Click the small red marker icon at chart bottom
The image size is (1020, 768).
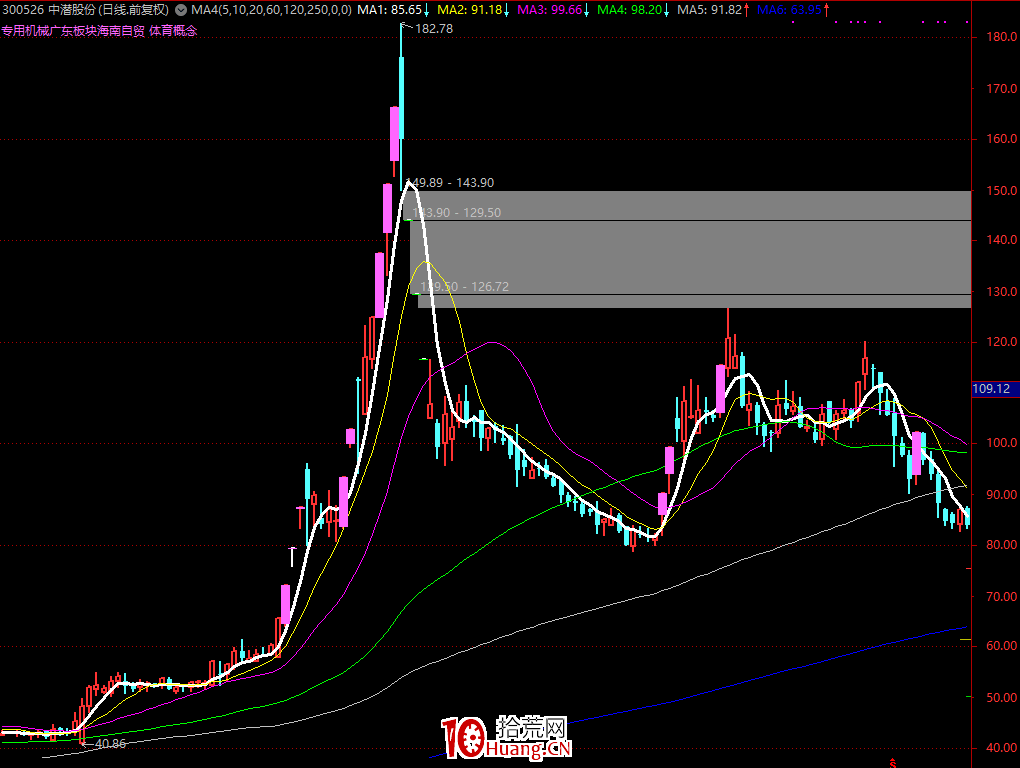point(891,762)
